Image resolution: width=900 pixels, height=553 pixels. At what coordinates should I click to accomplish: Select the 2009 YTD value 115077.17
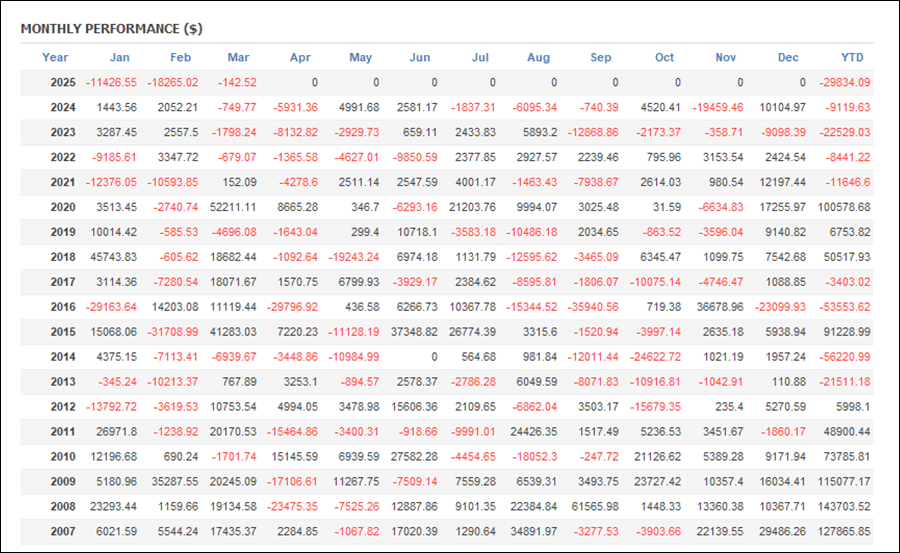tap(844, 482)
